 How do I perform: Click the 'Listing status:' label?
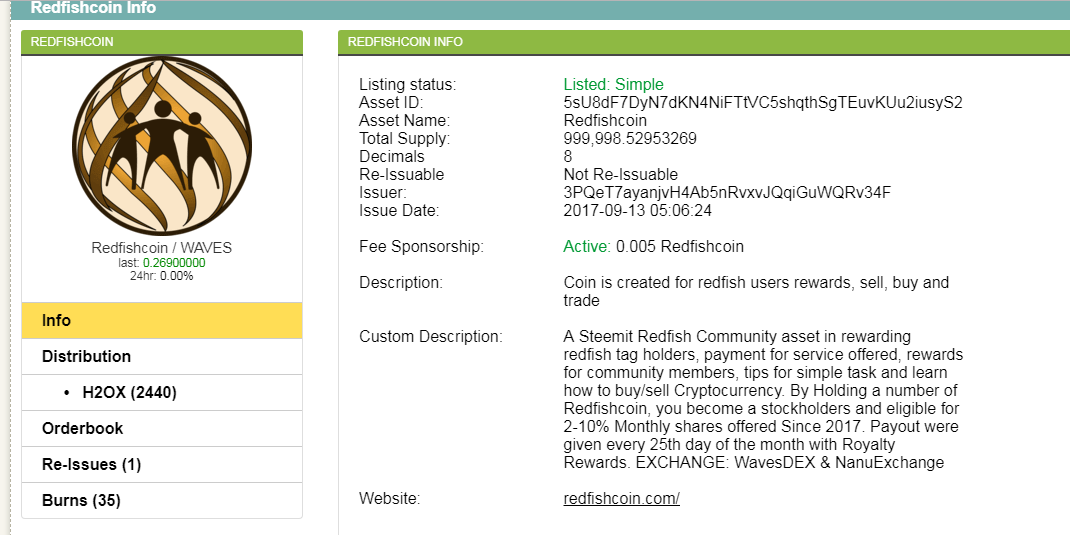coord(407,85)
